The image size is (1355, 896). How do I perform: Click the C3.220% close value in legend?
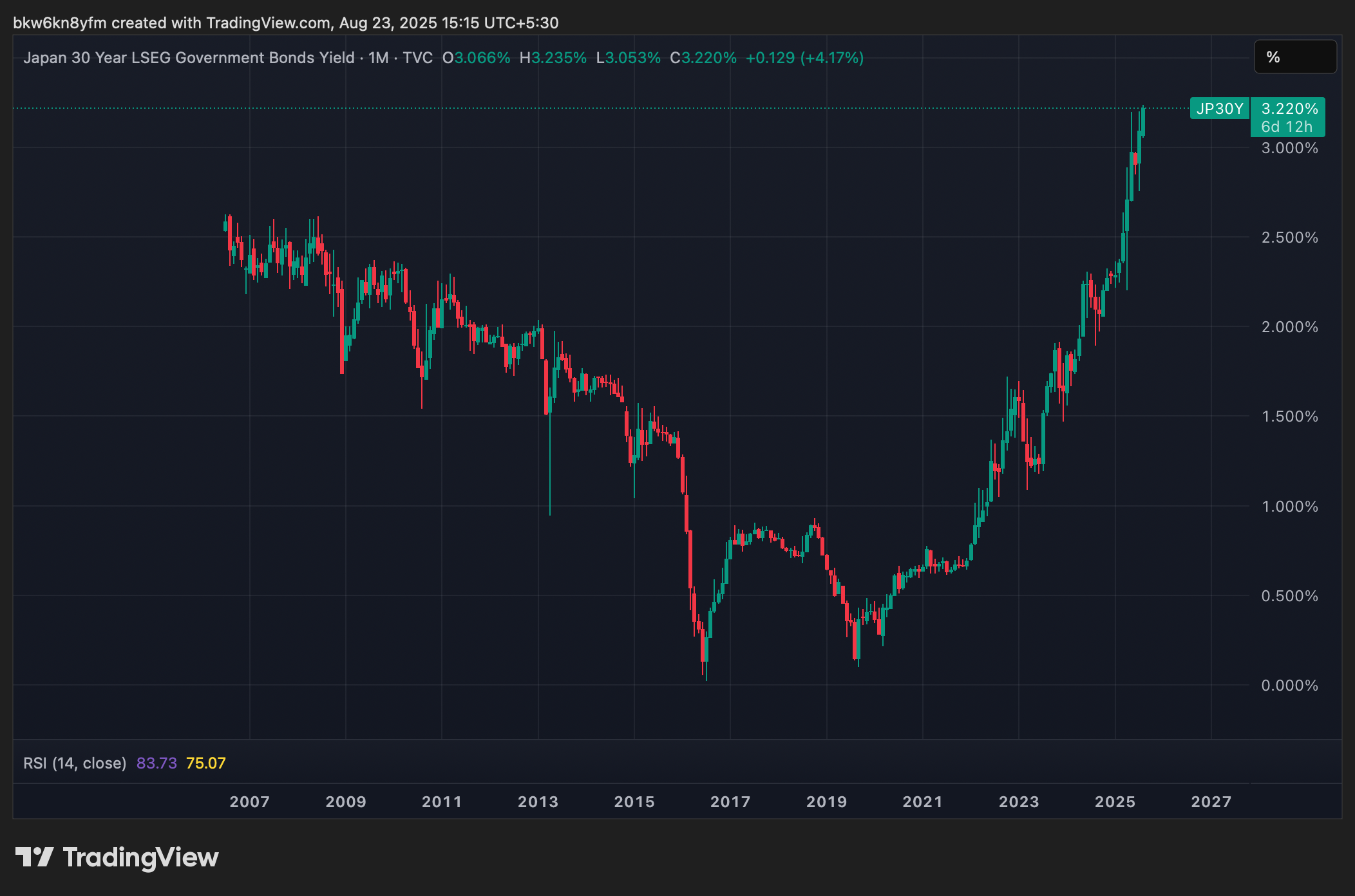click(703, 58)
